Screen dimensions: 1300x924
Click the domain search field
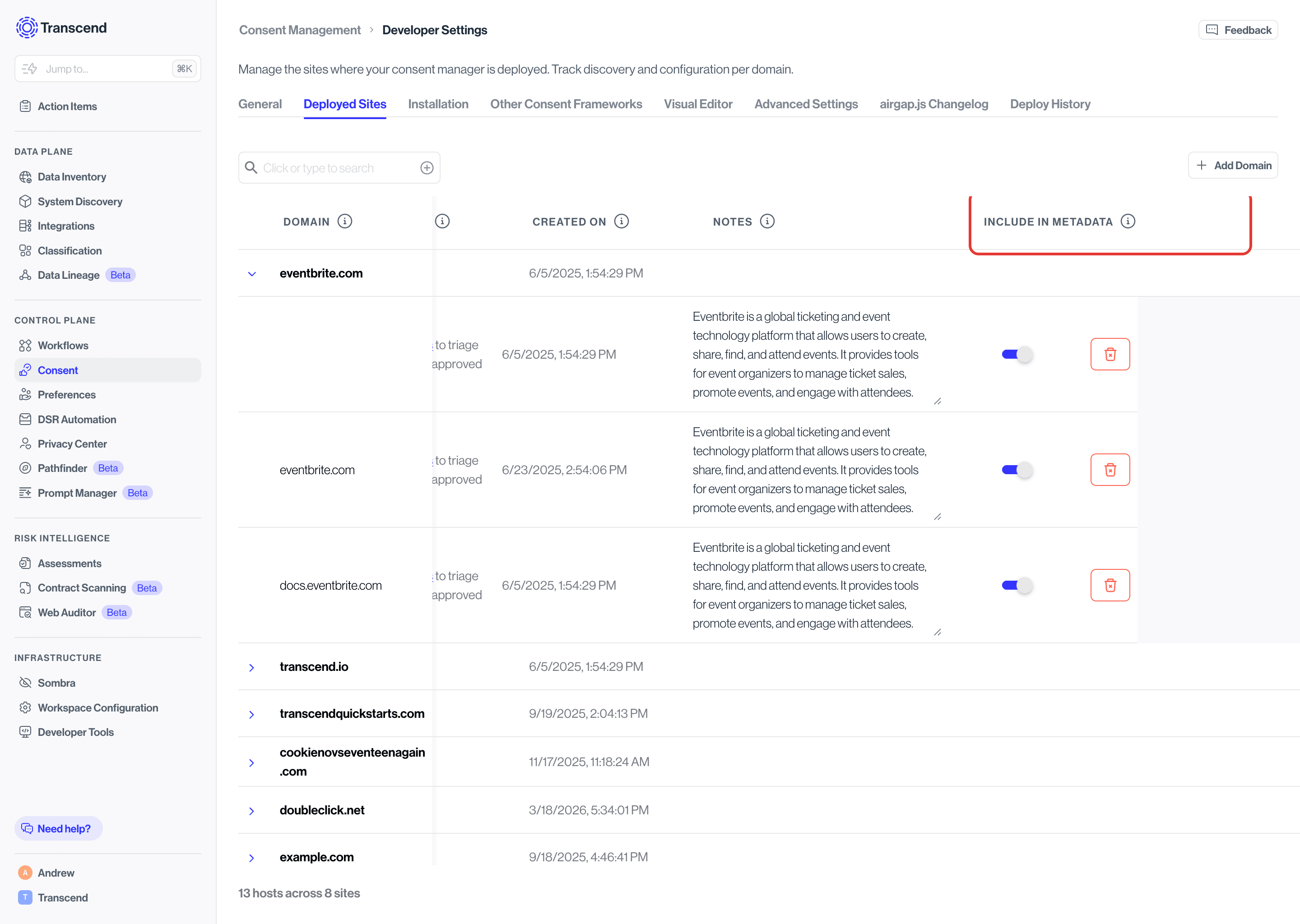pos(339,168)
